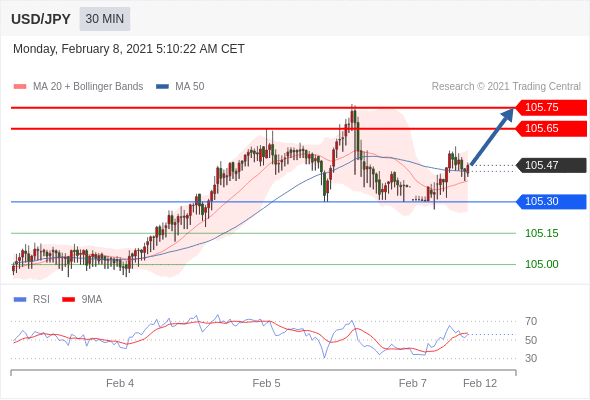Click the blue MA 50 legend swatch

162,87
